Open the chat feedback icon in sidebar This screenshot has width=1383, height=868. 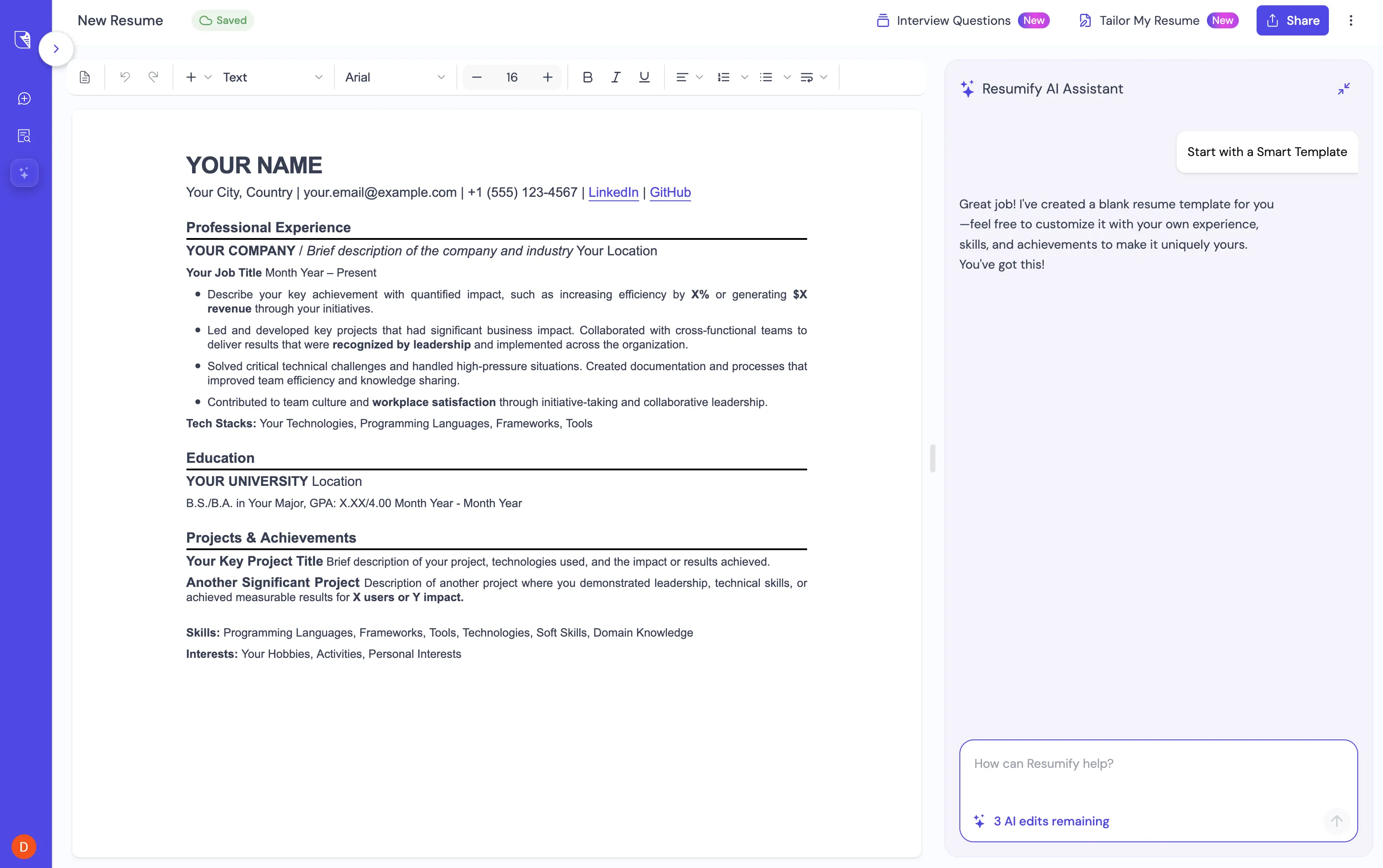[x=24, y=98]
